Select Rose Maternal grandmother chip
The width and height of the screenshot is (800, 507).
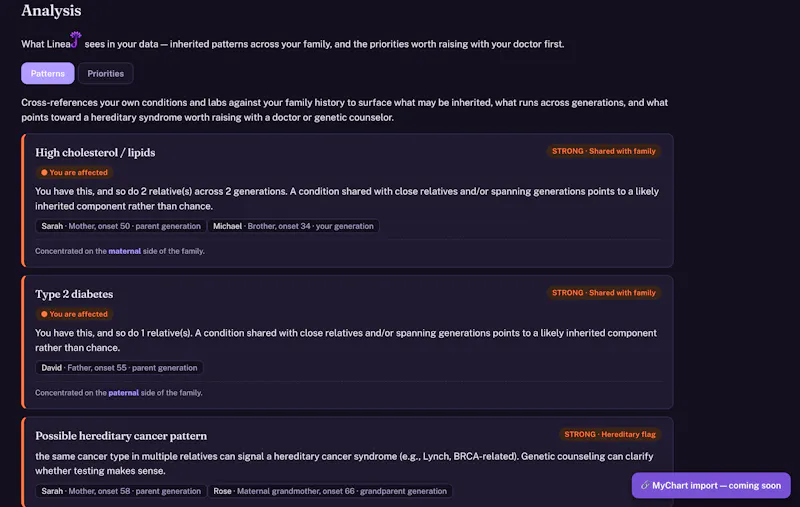(x=330, y=491)
